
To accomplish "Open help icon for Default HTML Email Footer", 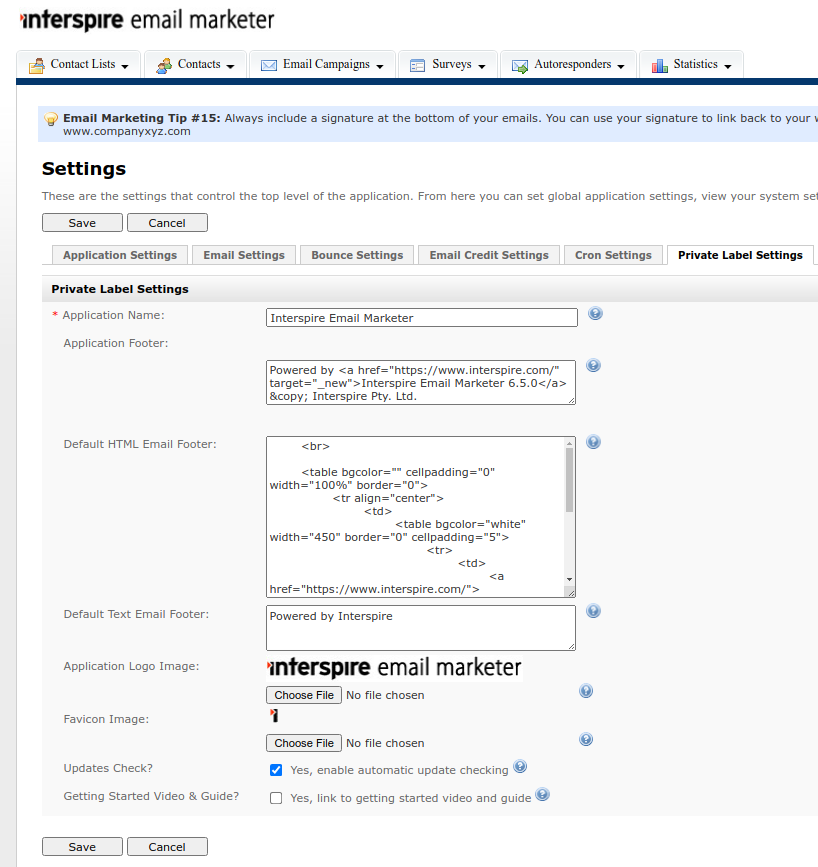I will [593, 442].
